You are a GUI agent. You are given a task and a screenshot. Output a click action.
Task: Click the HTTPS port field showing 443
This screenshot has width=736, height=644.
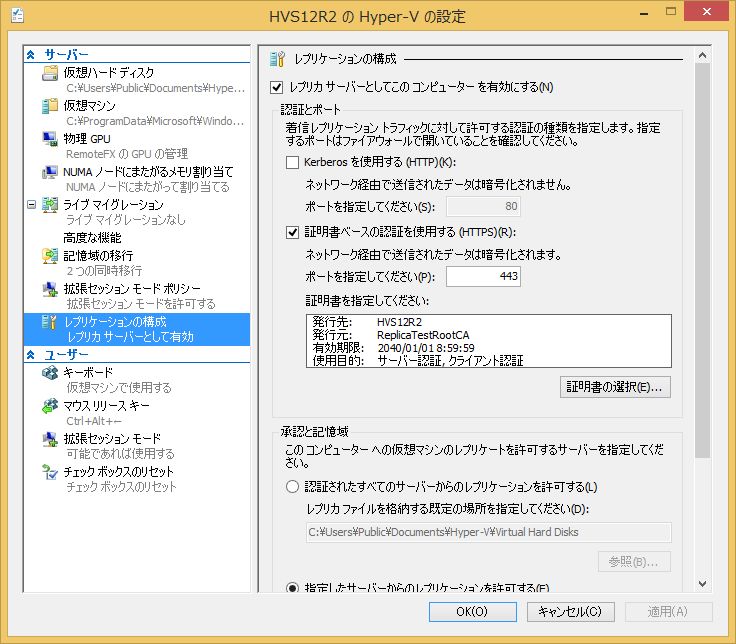pos(483,276)
